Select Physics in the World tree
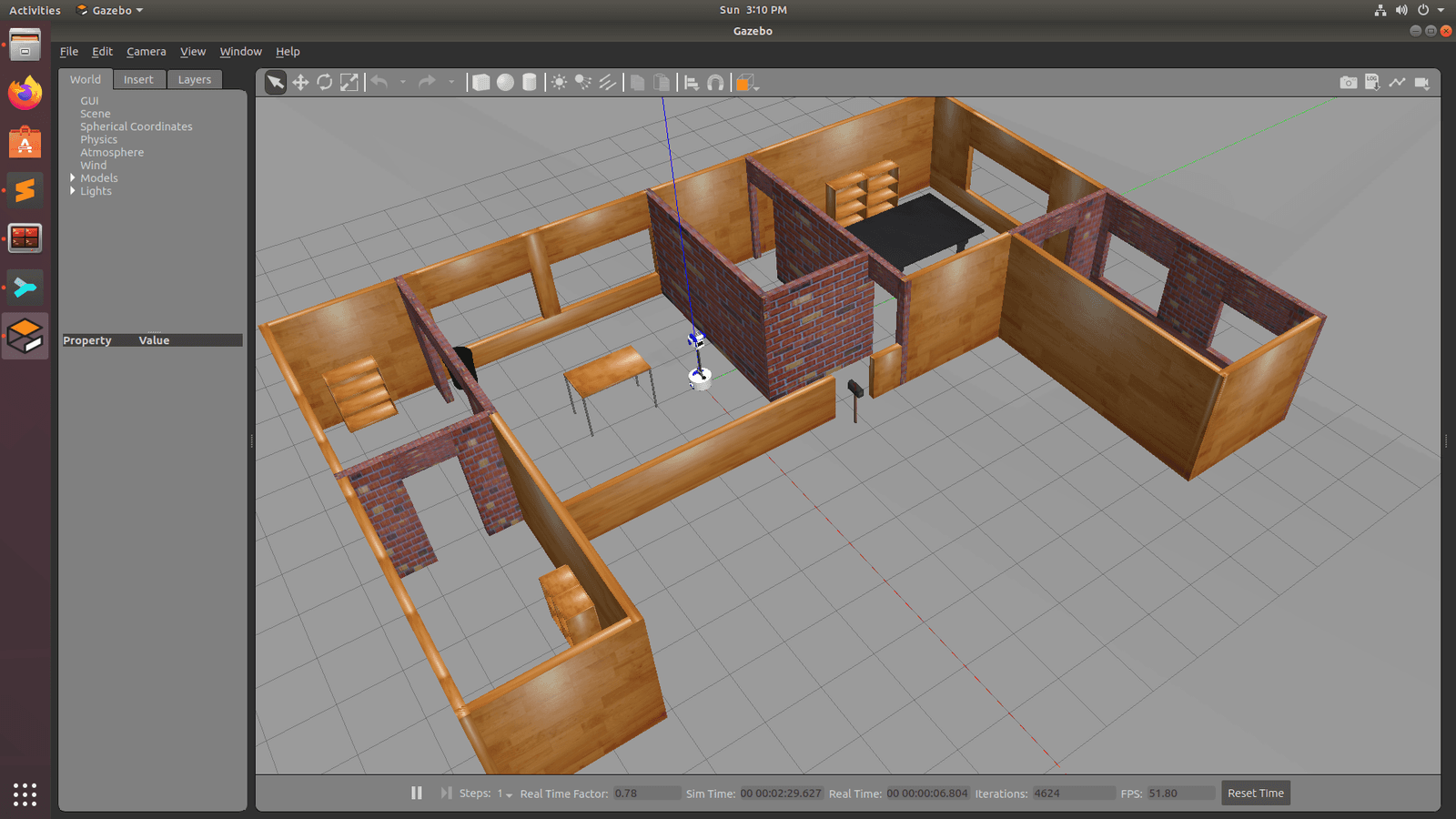The height and width of the screenshot is (819, 1456). click(98, 139)
